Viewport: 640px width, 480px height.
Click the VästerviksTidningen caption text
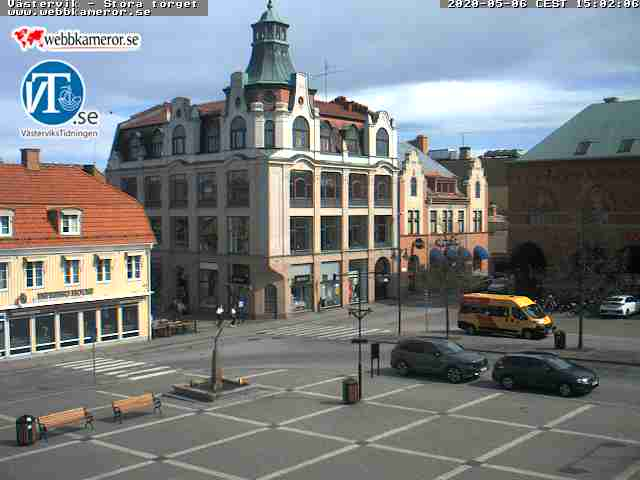(x=59, y=133)
